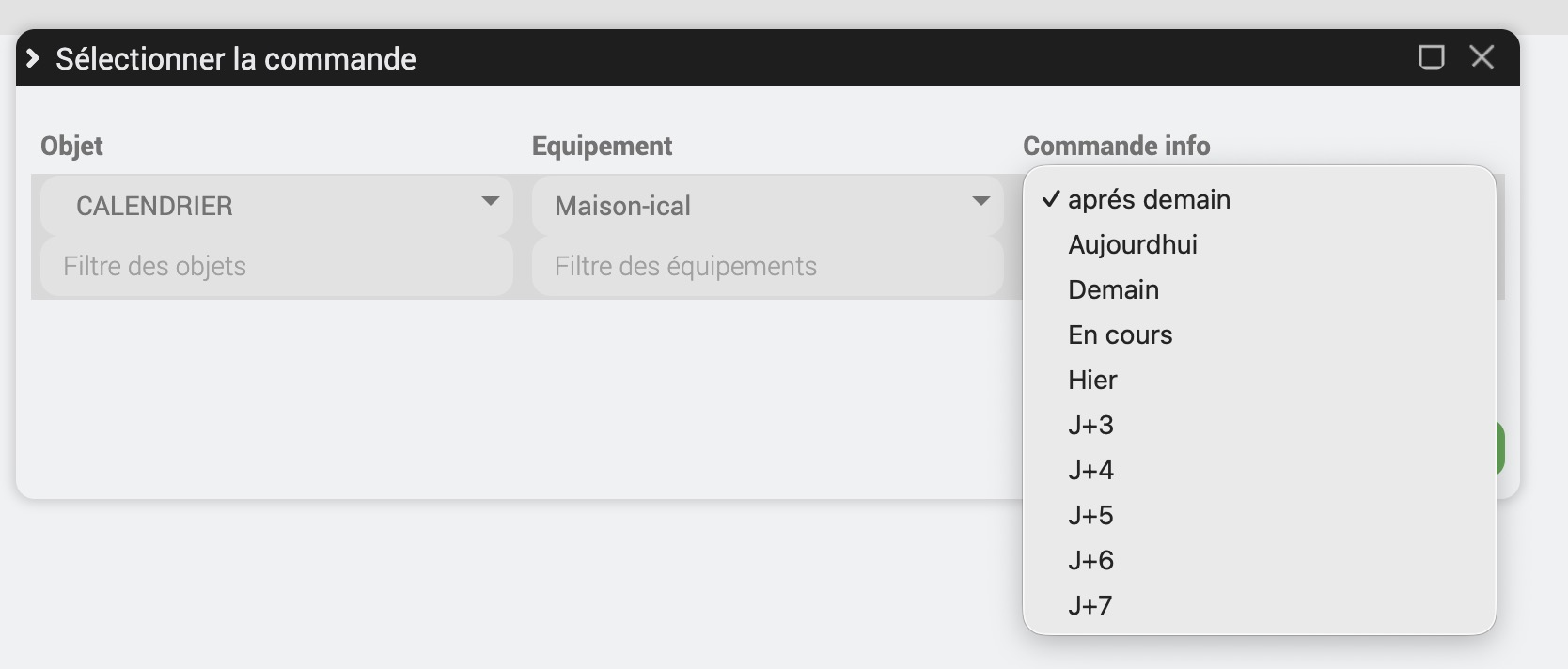Choose the 'Hier' option

coord(1092,381)
